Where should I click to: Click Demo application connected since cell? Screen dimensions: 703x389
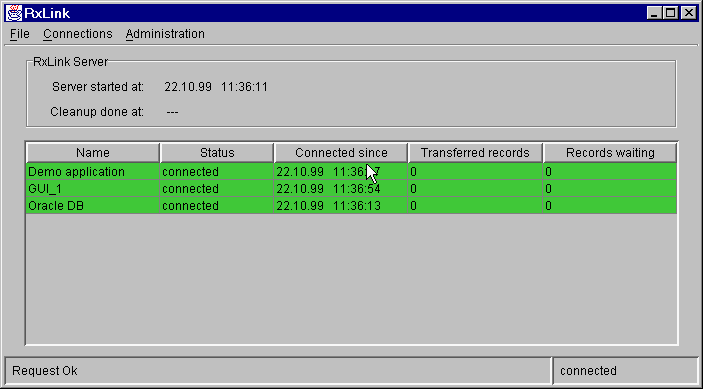(341, 172)
